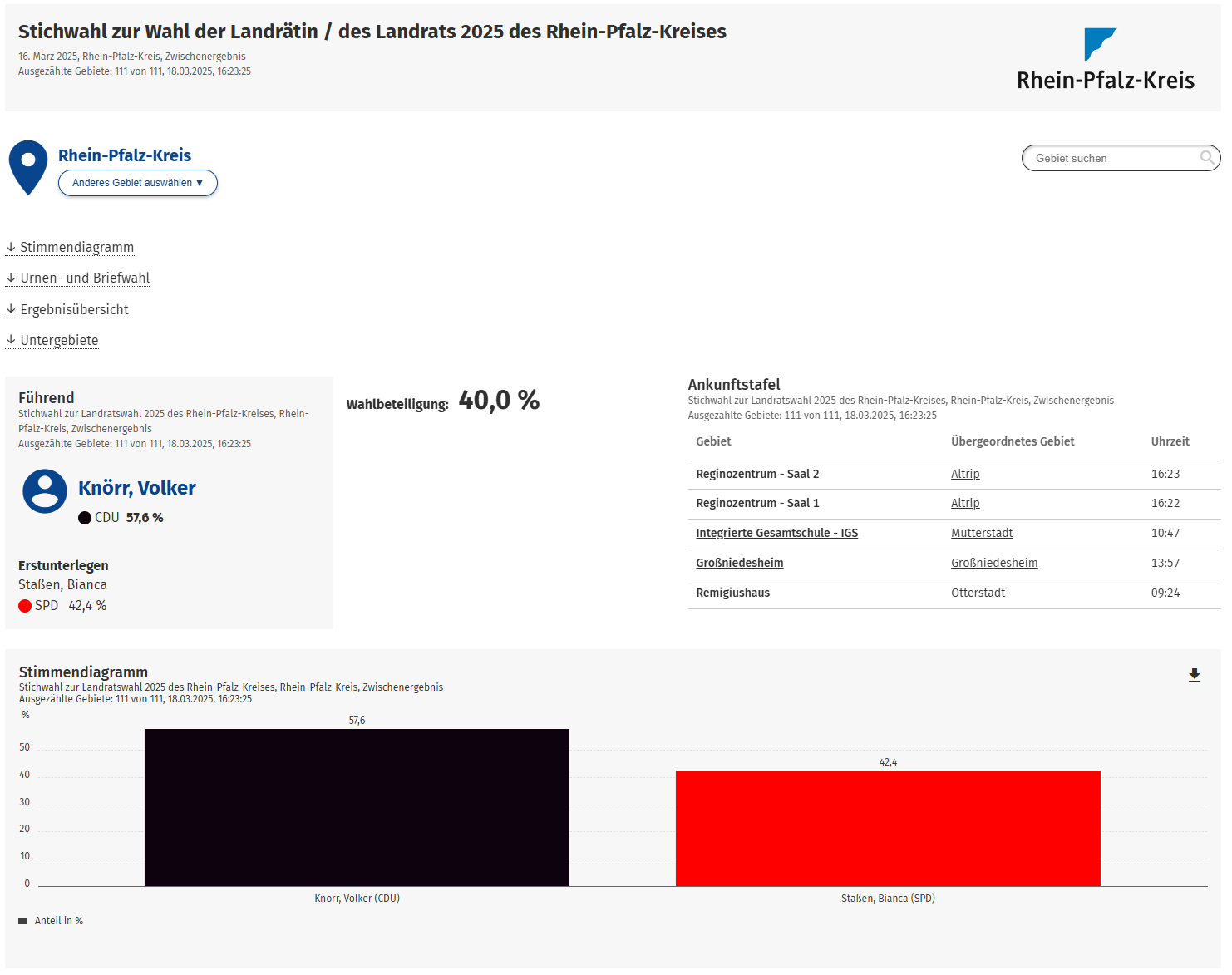The height and width of the screenshot is (975, 1232).
Task: Open the Rhein-Pfalz-Kreis area heading link
Action: 125,155
